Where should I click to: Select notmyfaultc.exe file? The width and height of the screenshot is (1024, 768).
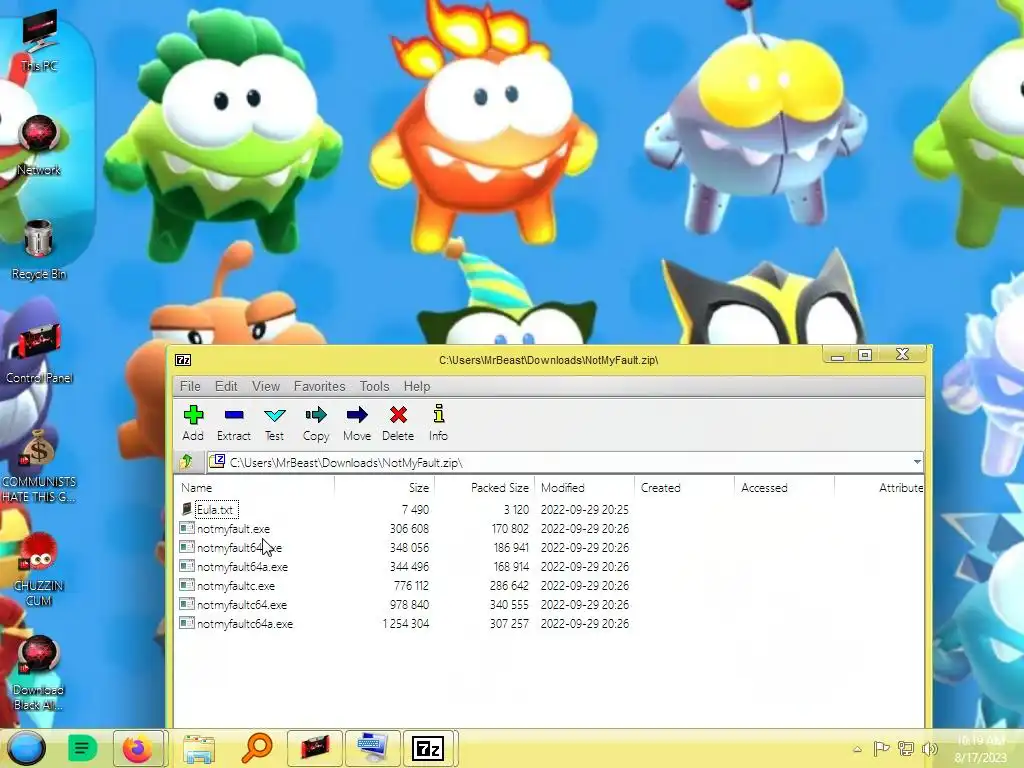point(236,586)
